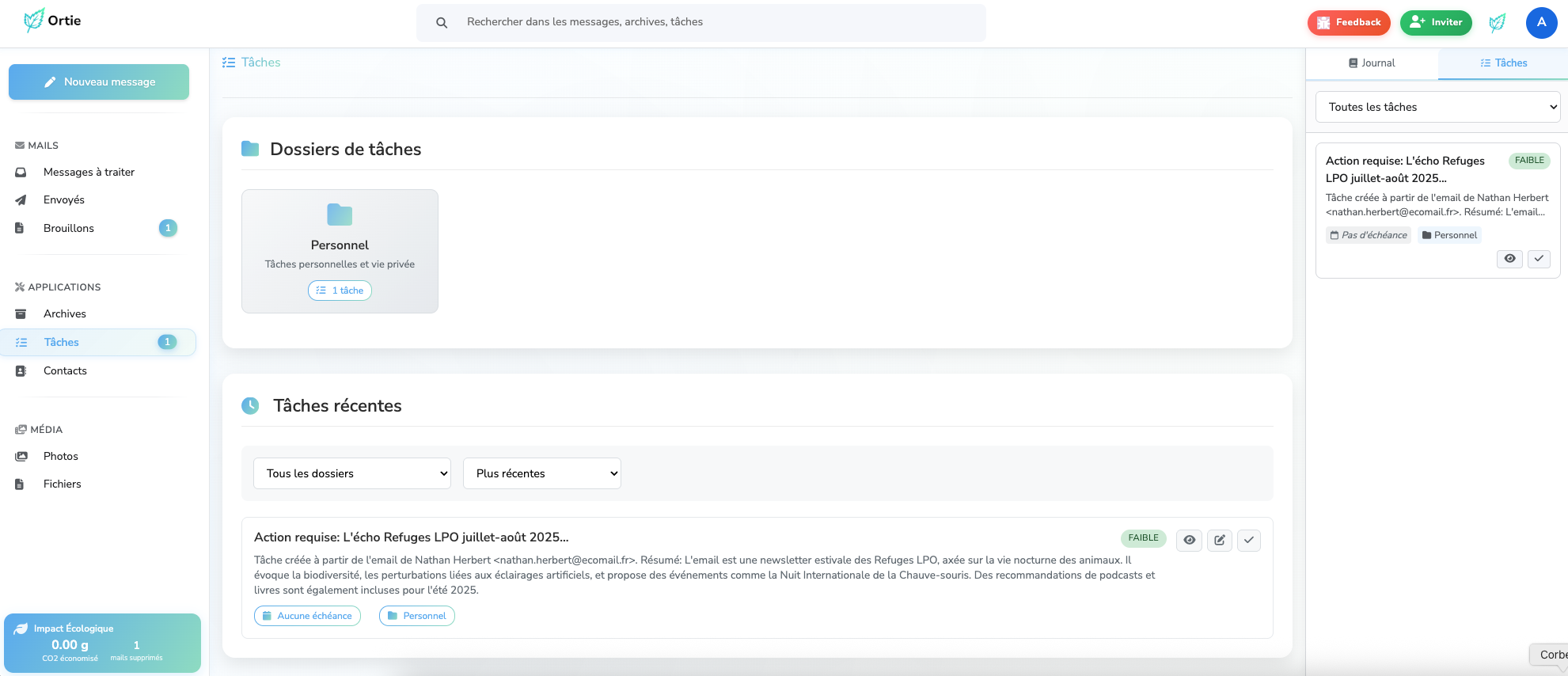Viewport: 1568px width, 676px height.
Task: Select the Tâches tab in right panel
Action: pyautogui.click(x=1503, y=63)
